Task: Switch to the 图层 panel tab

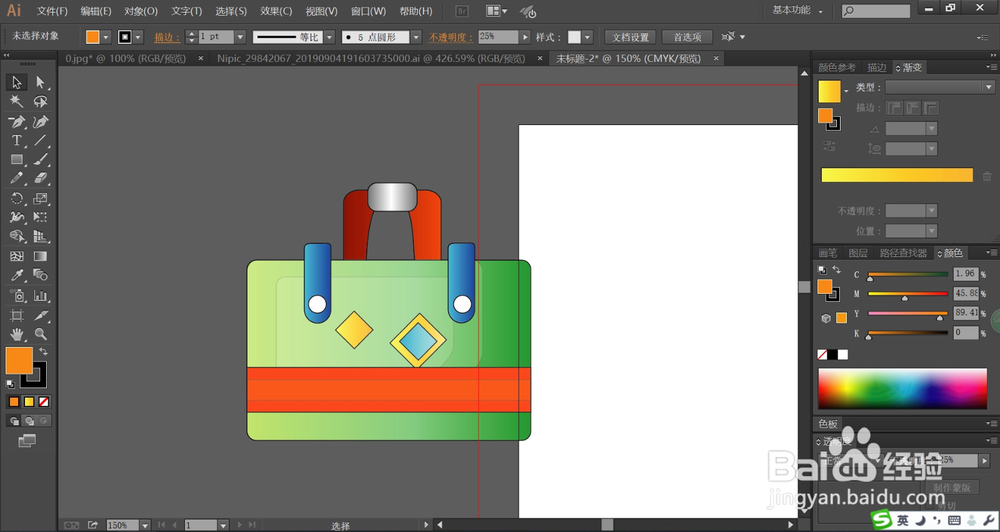Action: (x=858, y=253)
